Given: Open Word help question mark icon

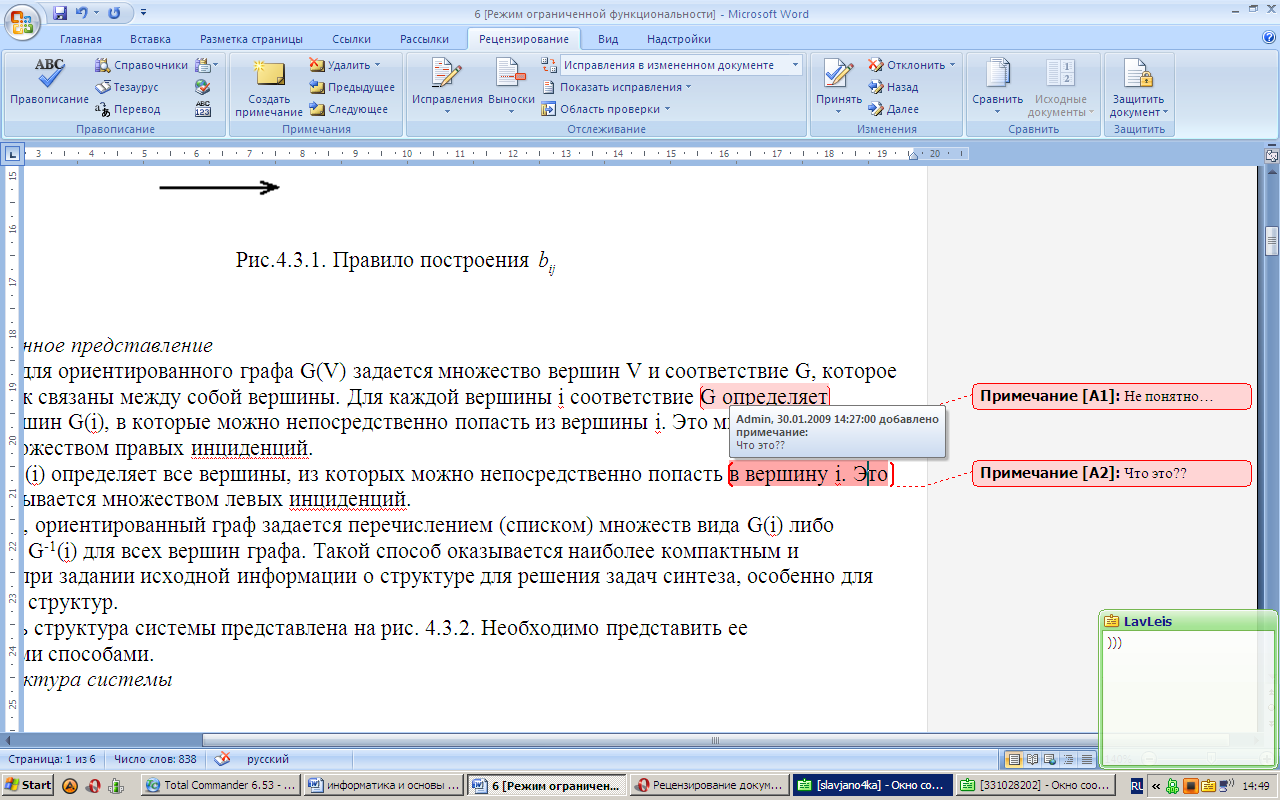Looking at the screenshot, I should point(1269,38).
